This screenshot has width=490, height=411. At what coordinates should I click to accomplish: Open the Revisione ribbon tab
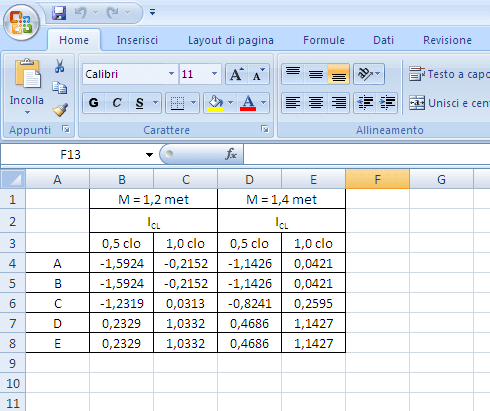point(447,40)
